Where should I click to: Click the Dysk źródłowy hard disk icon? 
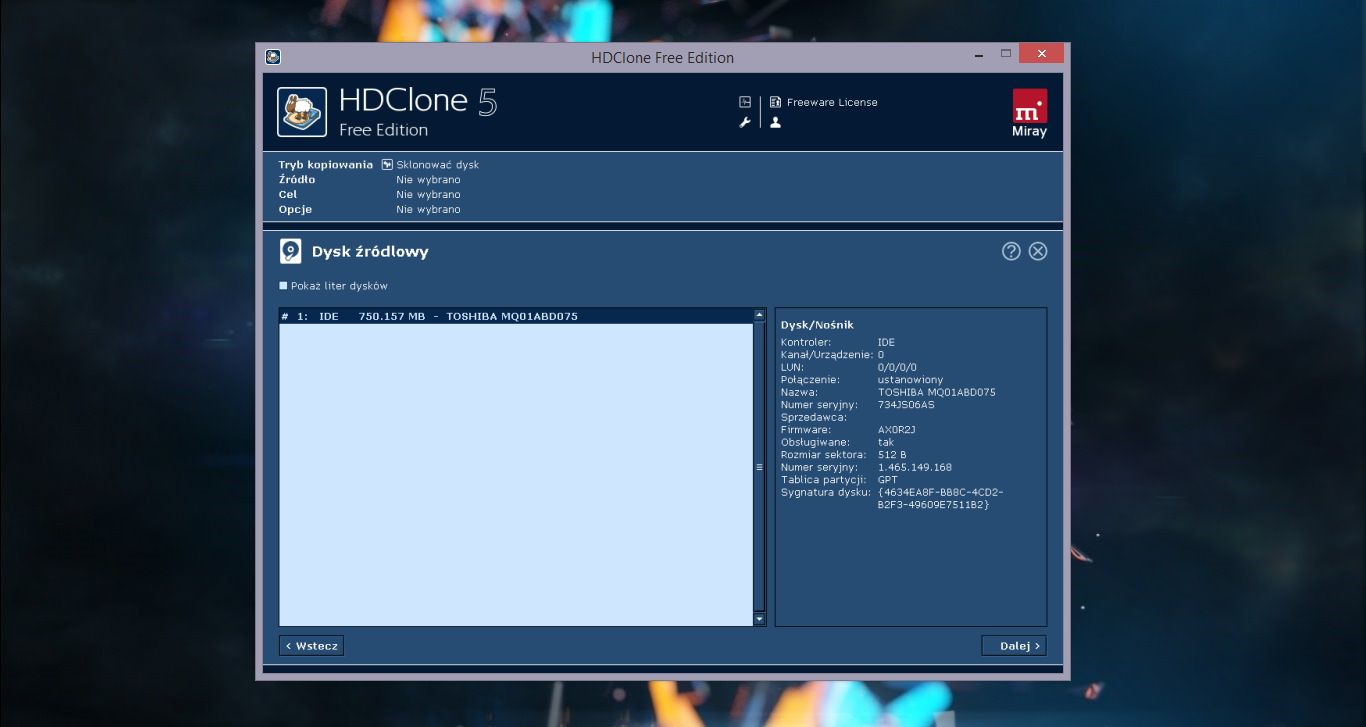pos(290,251)
